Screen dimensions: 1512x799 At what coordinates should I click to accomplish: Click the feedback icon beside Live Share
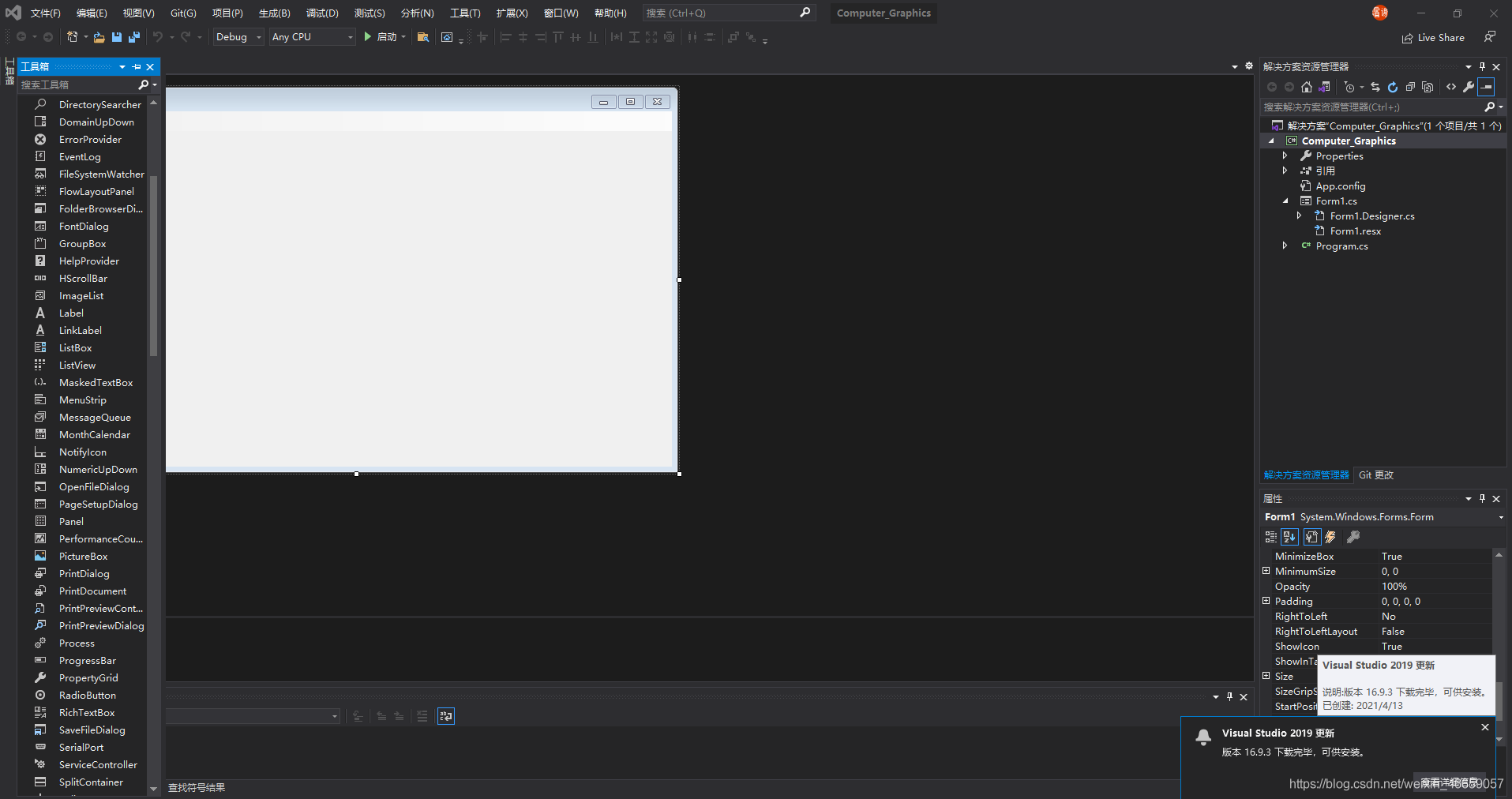click(1490, 37)
